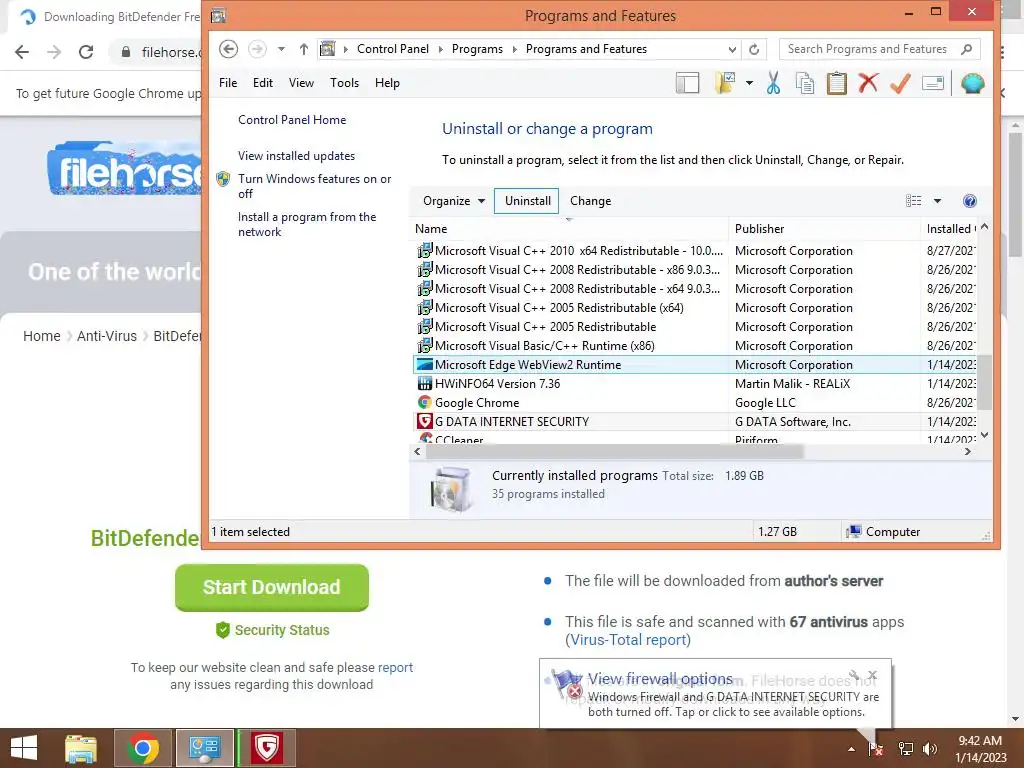Click the preview pane layout toolbar icon

tap(687, 83)
